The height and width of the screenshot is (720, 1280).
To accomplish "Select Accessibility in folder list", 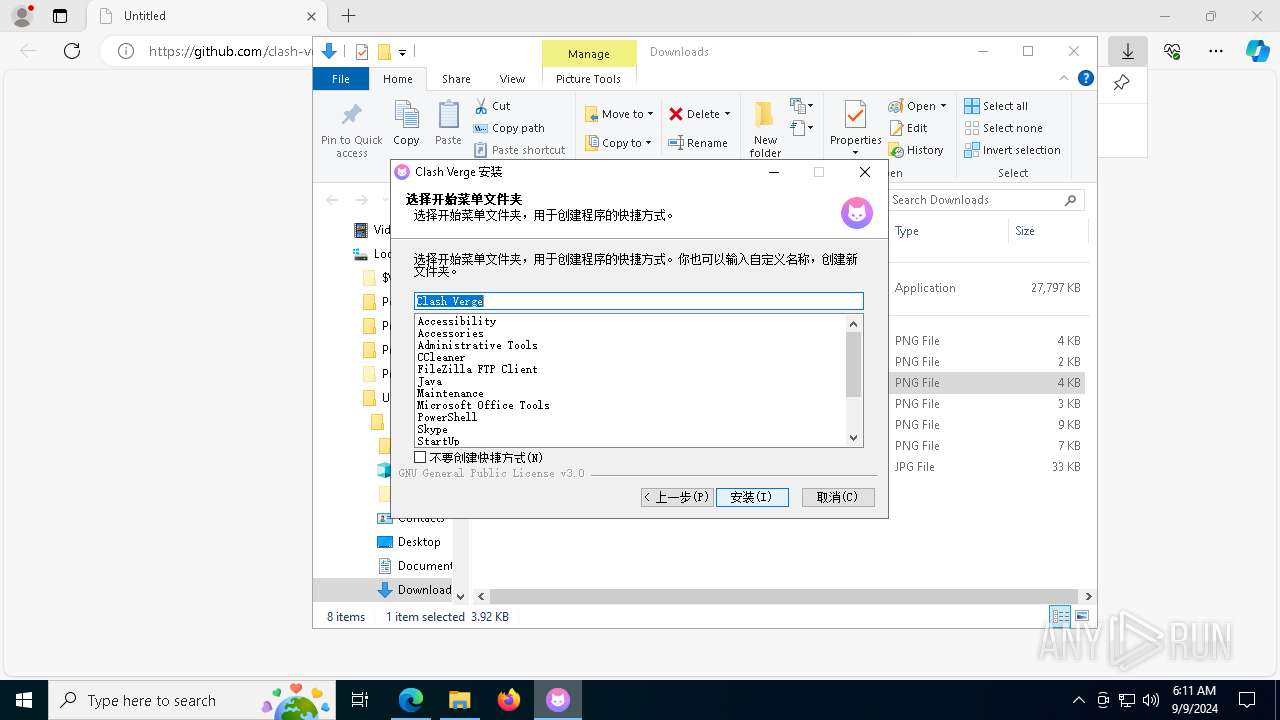I will coord(456,321).
